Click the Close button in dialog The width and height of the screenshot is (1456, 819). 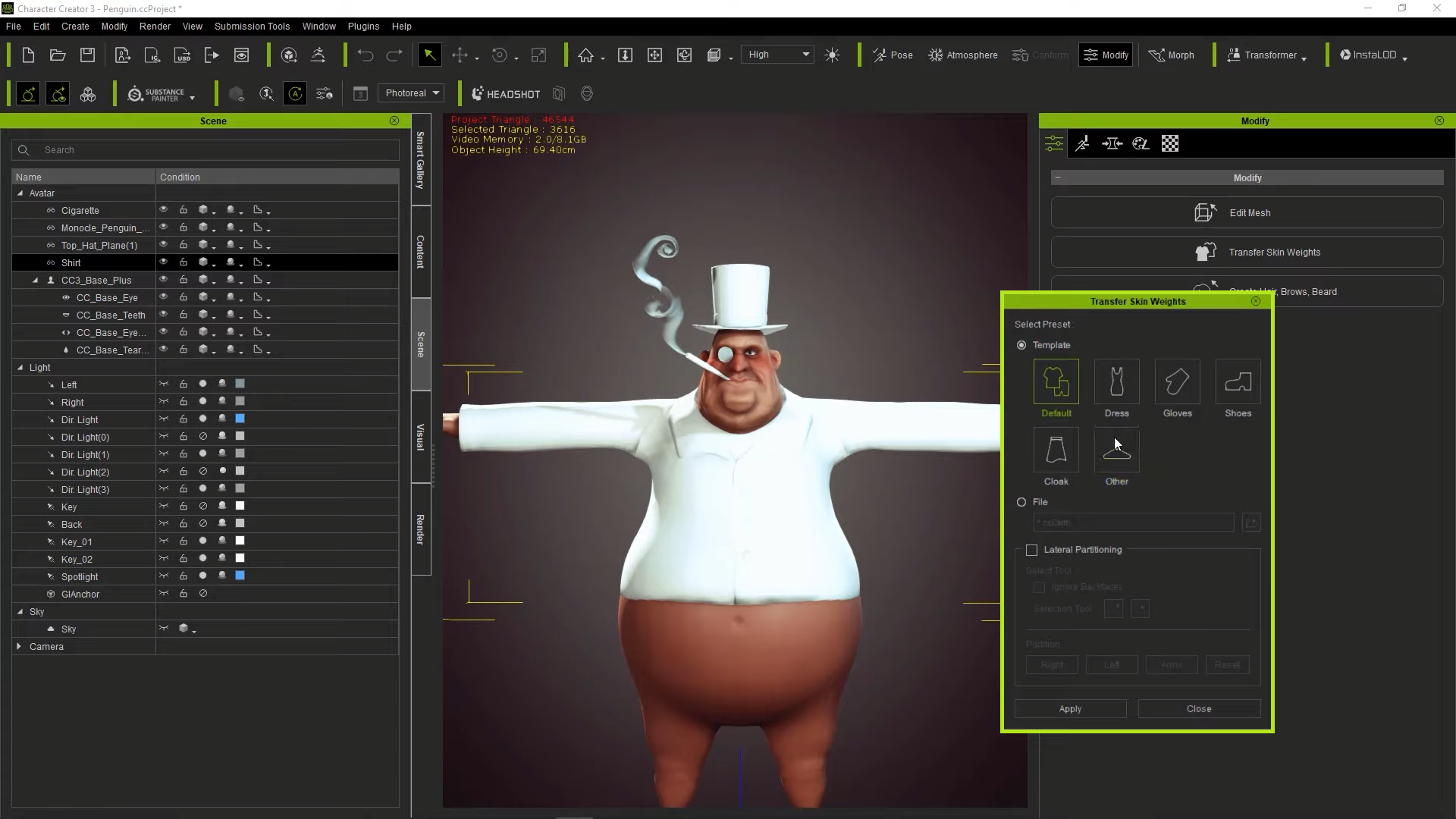pyautogui.click(x=1199, y=708)
